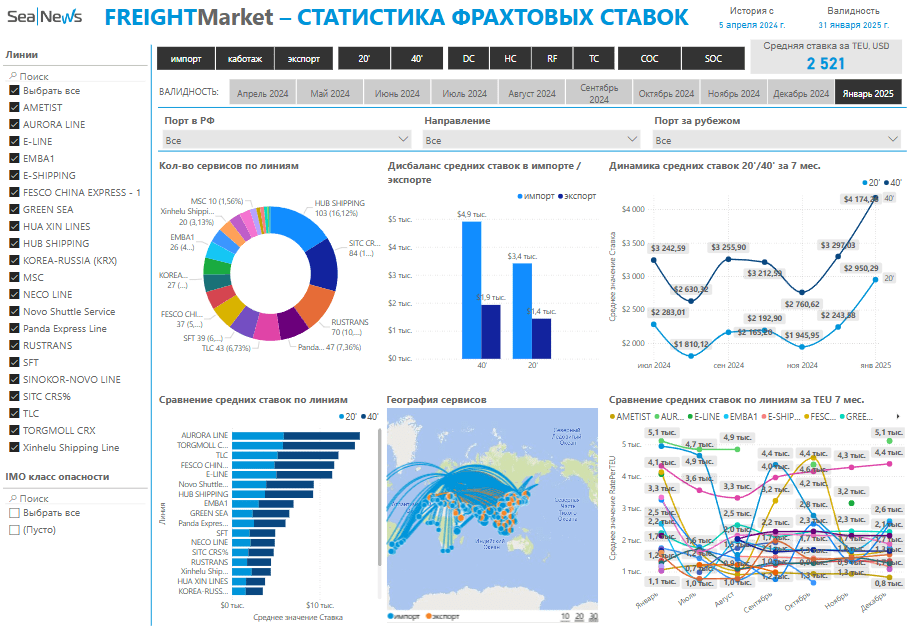Select the 20' legend dot in Динамика chart

(x=865, y=183)
